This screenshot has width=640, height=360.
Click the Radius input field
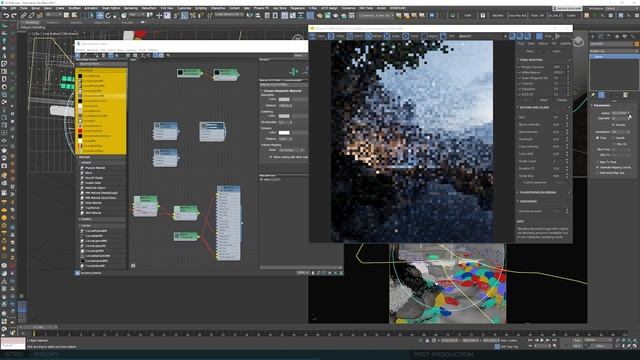tap(620, 113)
